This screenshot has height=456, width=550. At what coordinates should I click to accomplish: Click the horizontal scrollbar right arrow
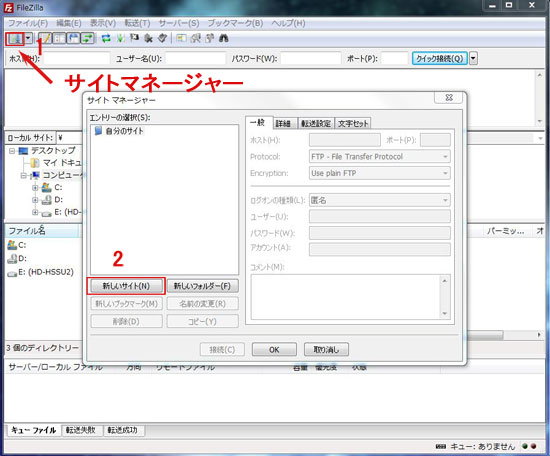click(539, 335)
